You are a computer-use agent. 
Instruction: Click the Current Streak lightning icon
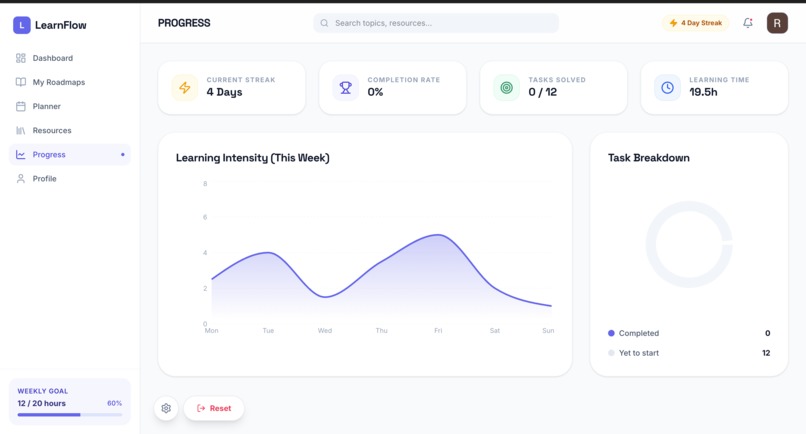[x=185, y=87]
